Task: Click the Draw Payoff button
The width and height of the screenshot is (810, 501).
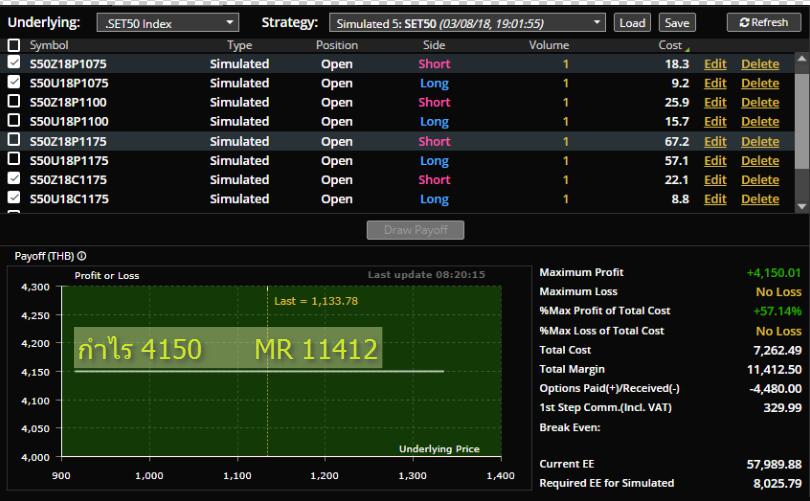Action: coord(415,230)
